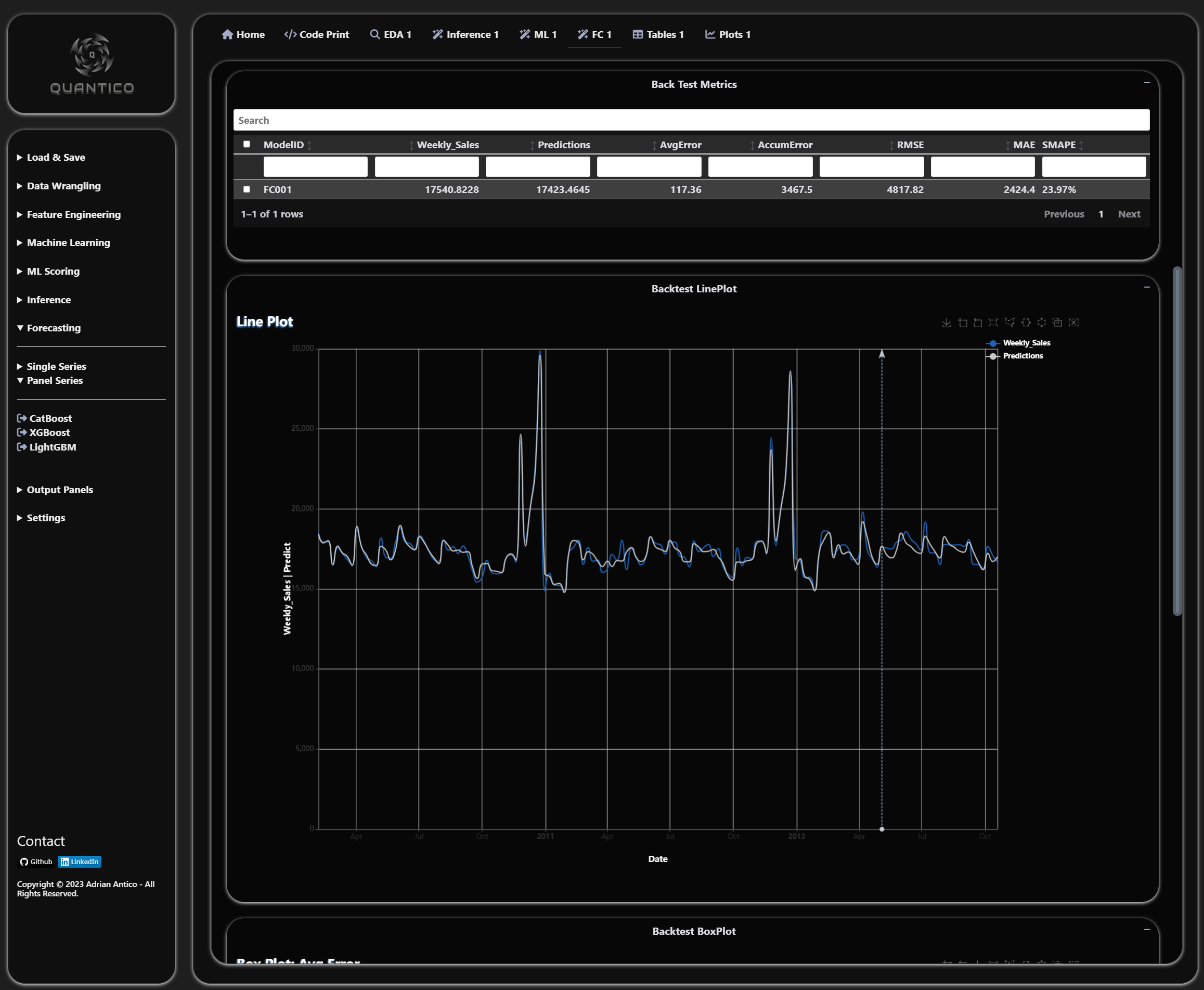Open the Github contact link
This screenshot has width=1204, height=990.
36,862
